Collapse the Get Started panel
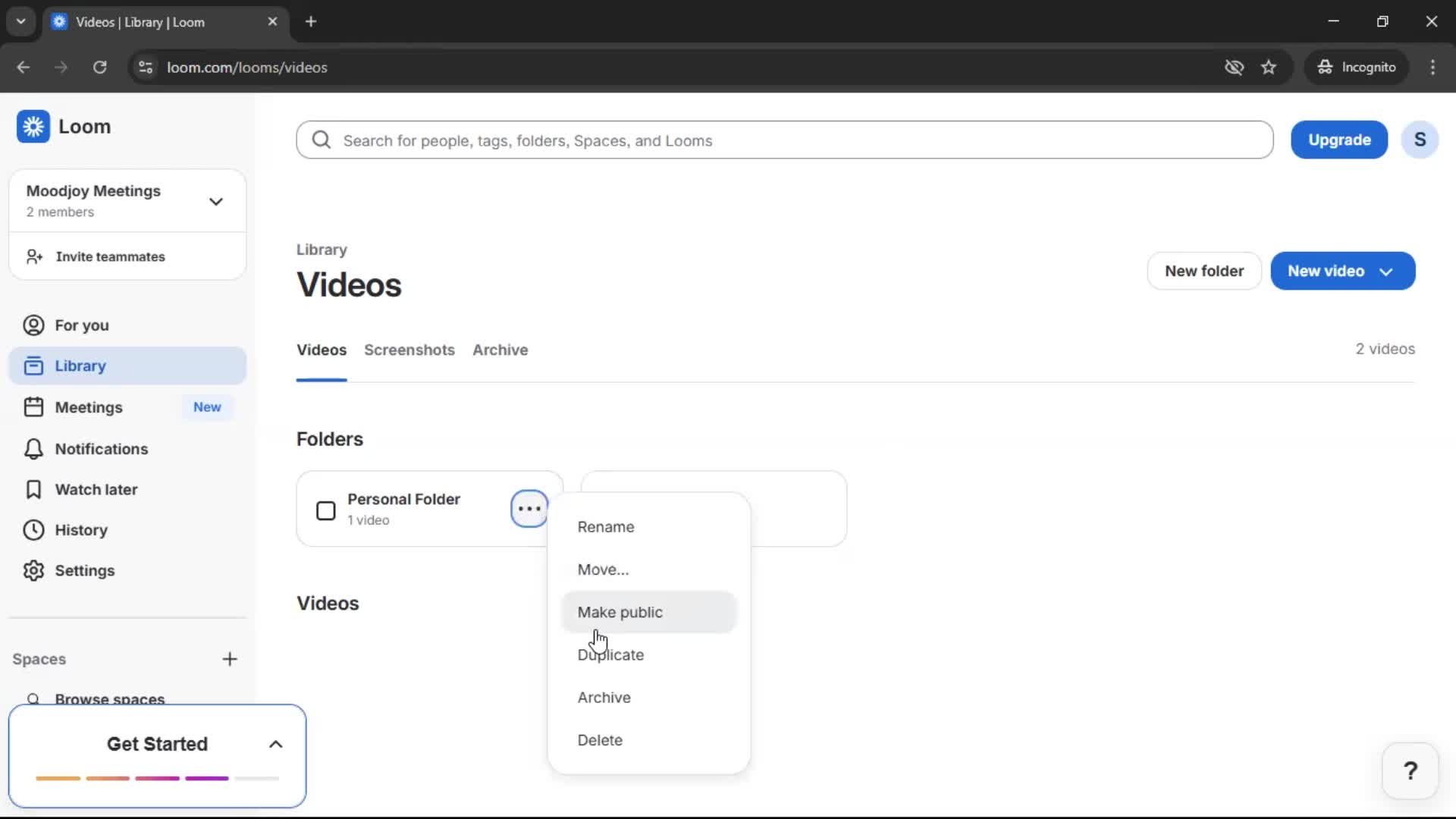 (x=275, y=744)
